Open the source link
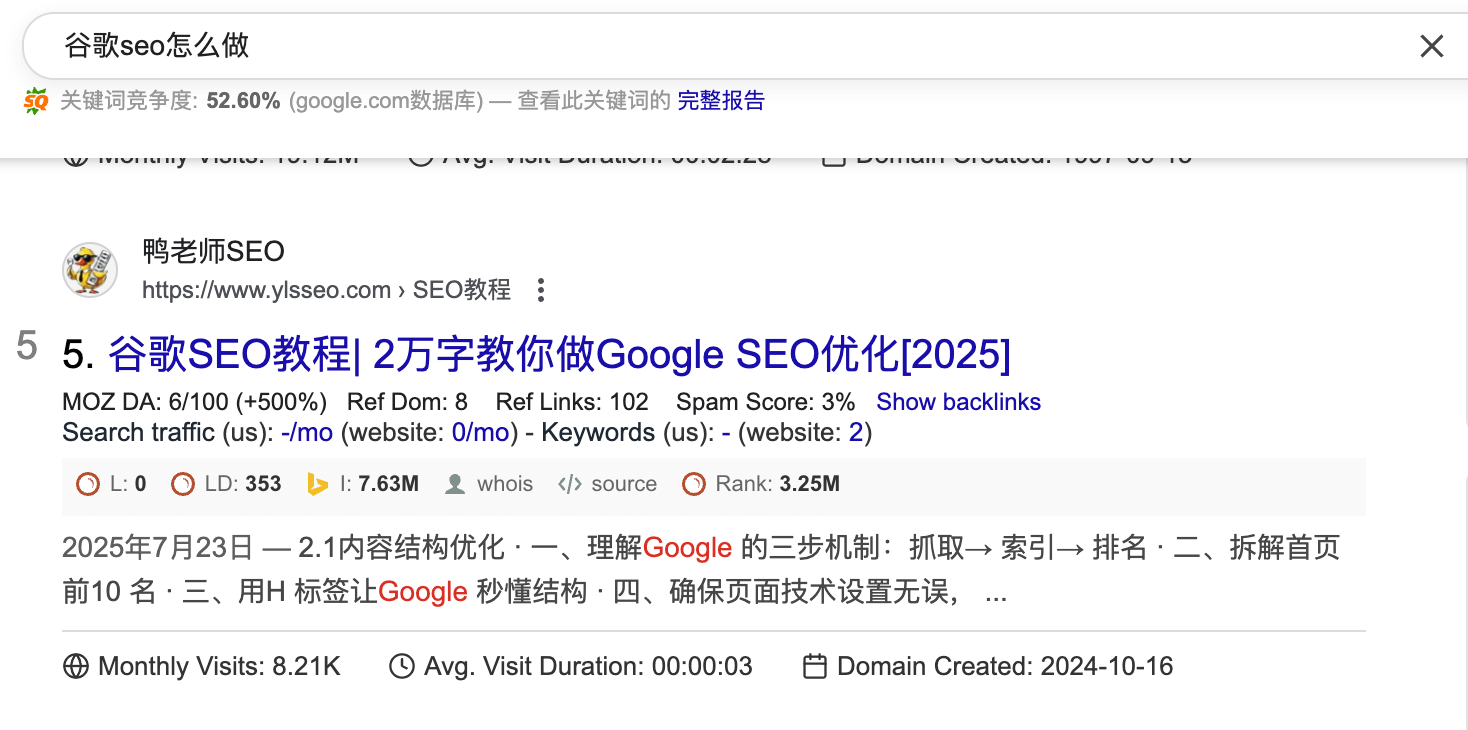 click(x=624, y=484)
